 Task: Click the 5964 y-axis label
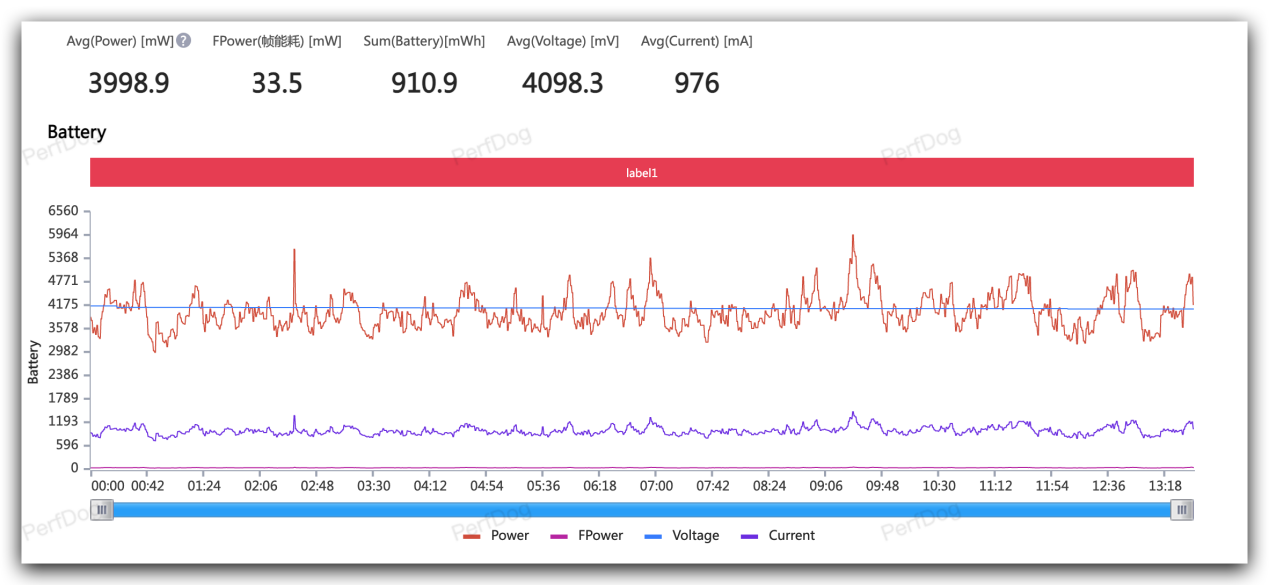[62, 234]
